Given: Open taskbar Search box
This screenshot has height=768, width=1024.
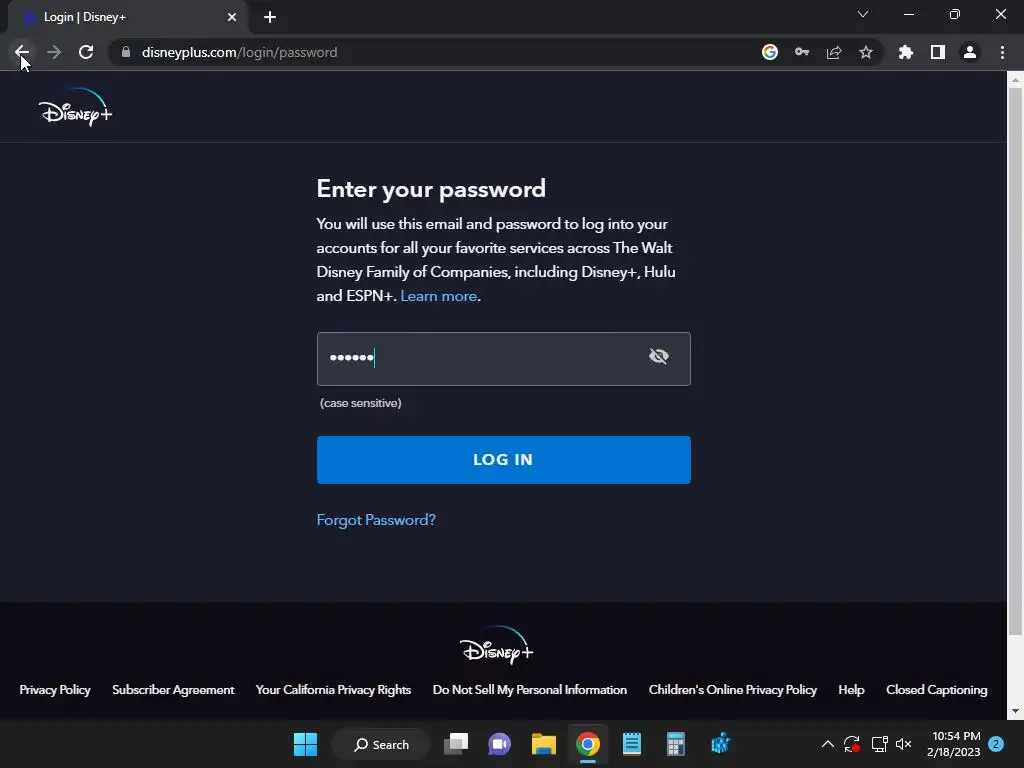Looking at the screenshot, I should coord(381,744).
